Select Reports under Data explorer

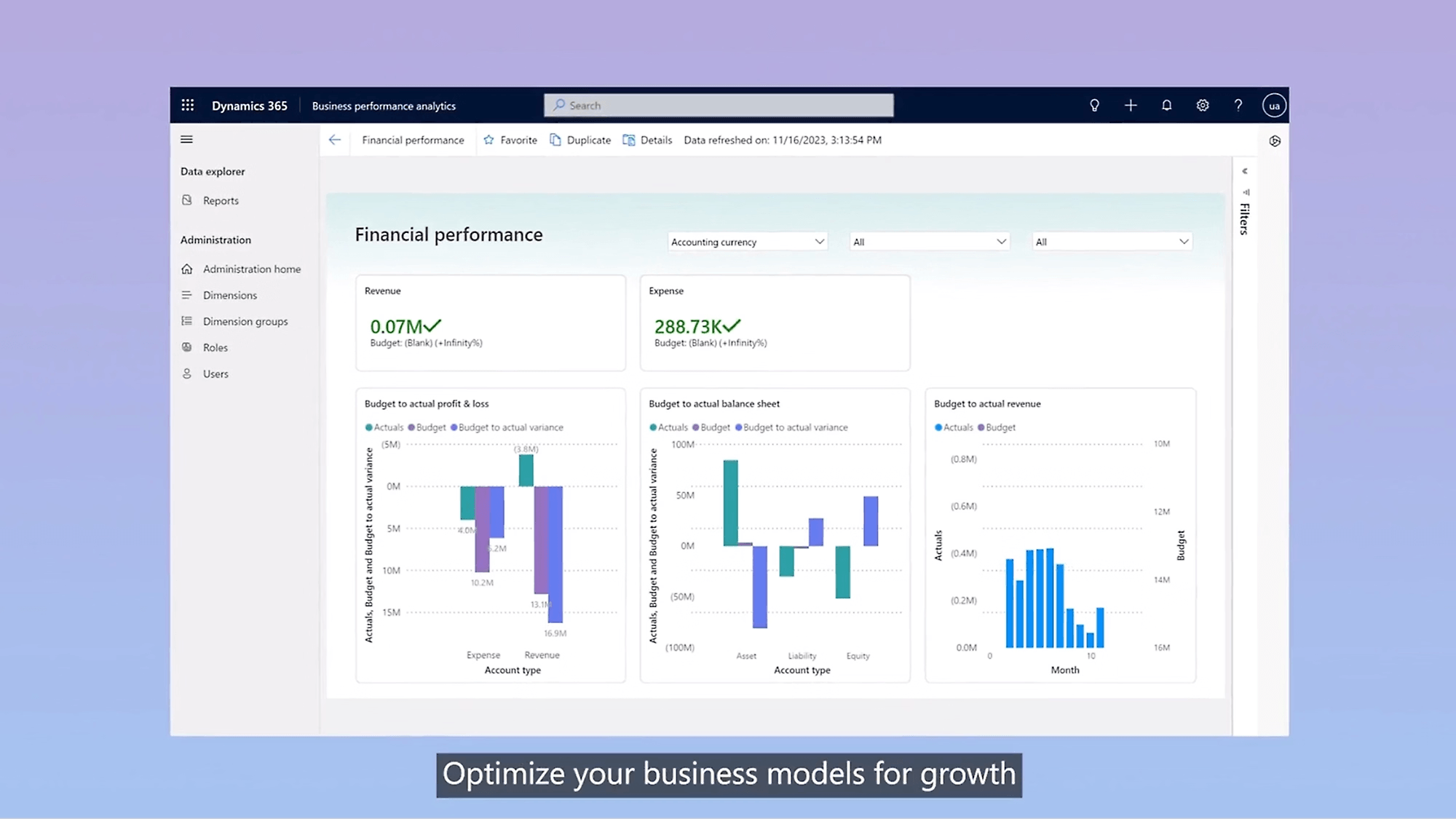click(x=220, y=200)
